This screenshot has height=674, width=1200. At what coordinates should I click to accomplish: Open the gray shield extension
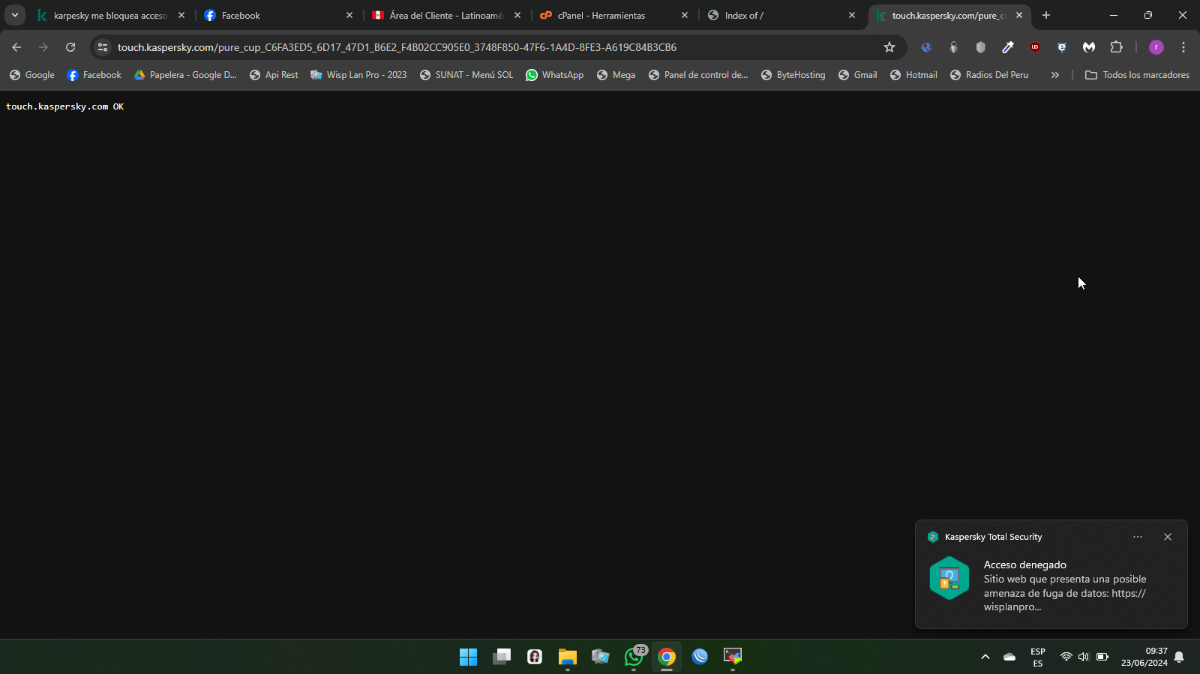pyautogui.click(x=981, y=47)
